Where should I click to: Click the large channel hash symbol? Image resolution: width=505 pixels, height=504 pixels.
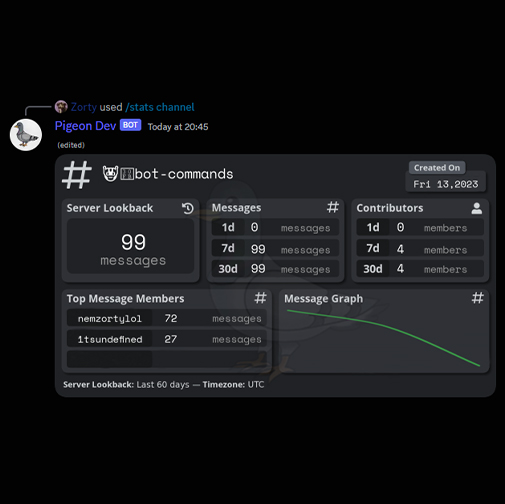point(77,175)
